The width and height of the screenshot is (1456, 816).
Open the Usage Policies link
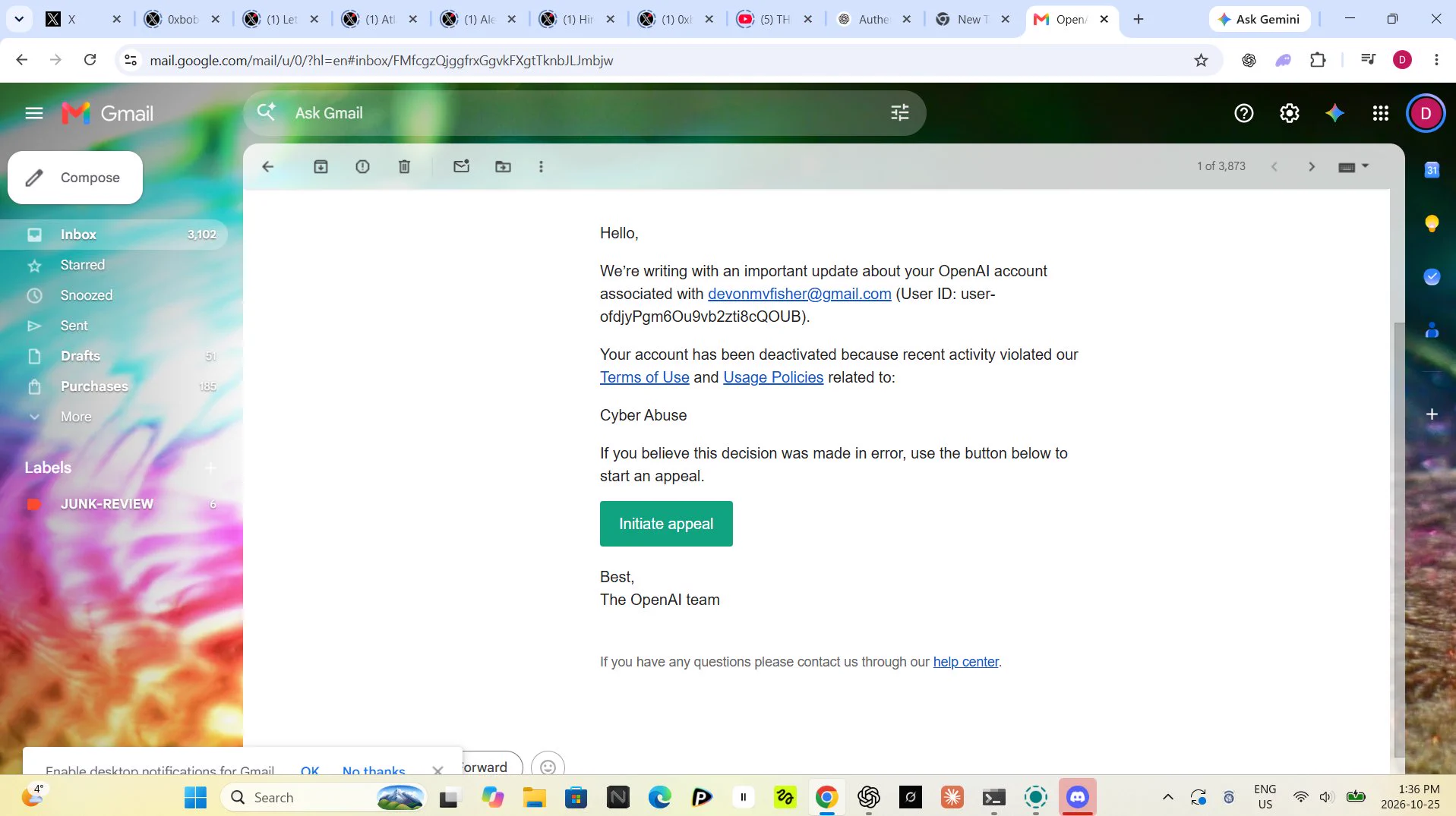click(x=773, y=377)
